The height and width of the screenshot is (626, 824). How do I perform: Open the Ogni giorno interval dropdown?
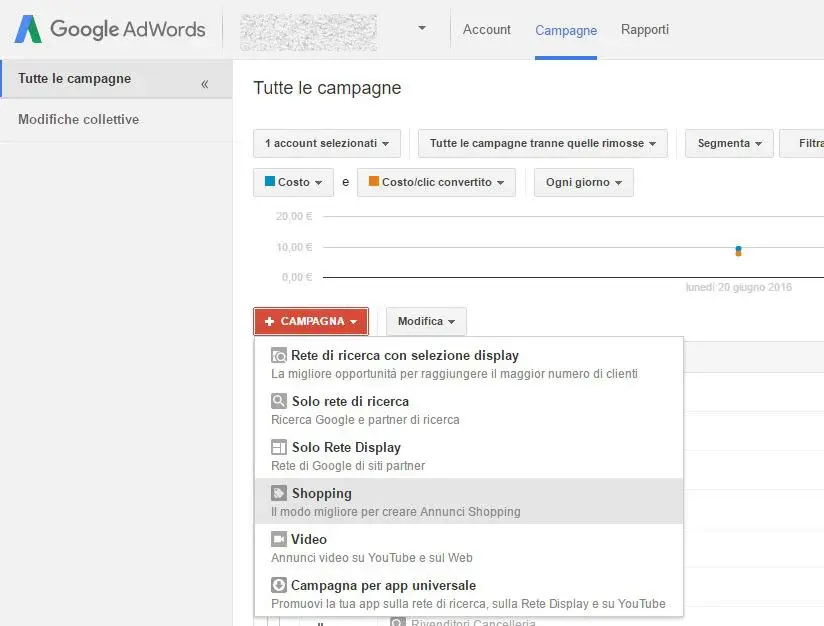[x=584, y=182]
